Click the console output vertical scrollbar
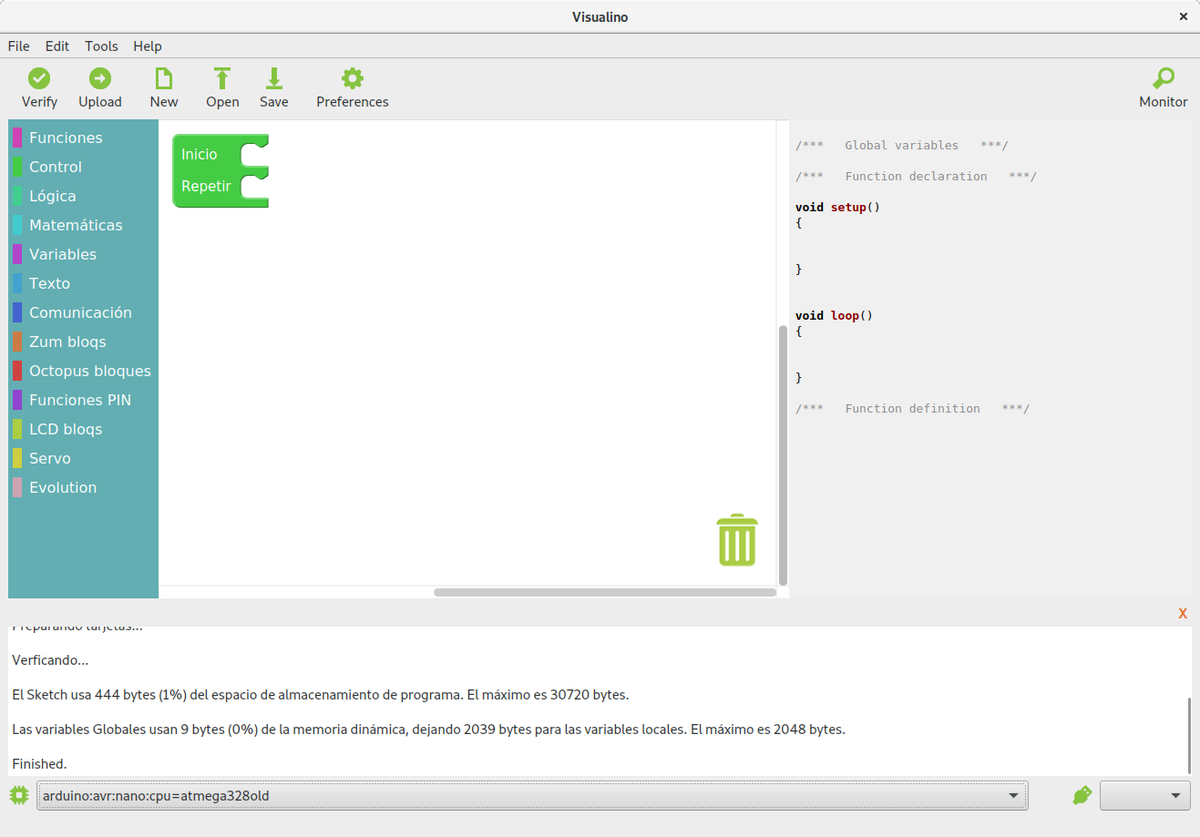This screenshot has width=1200, height=837. 1188,735
